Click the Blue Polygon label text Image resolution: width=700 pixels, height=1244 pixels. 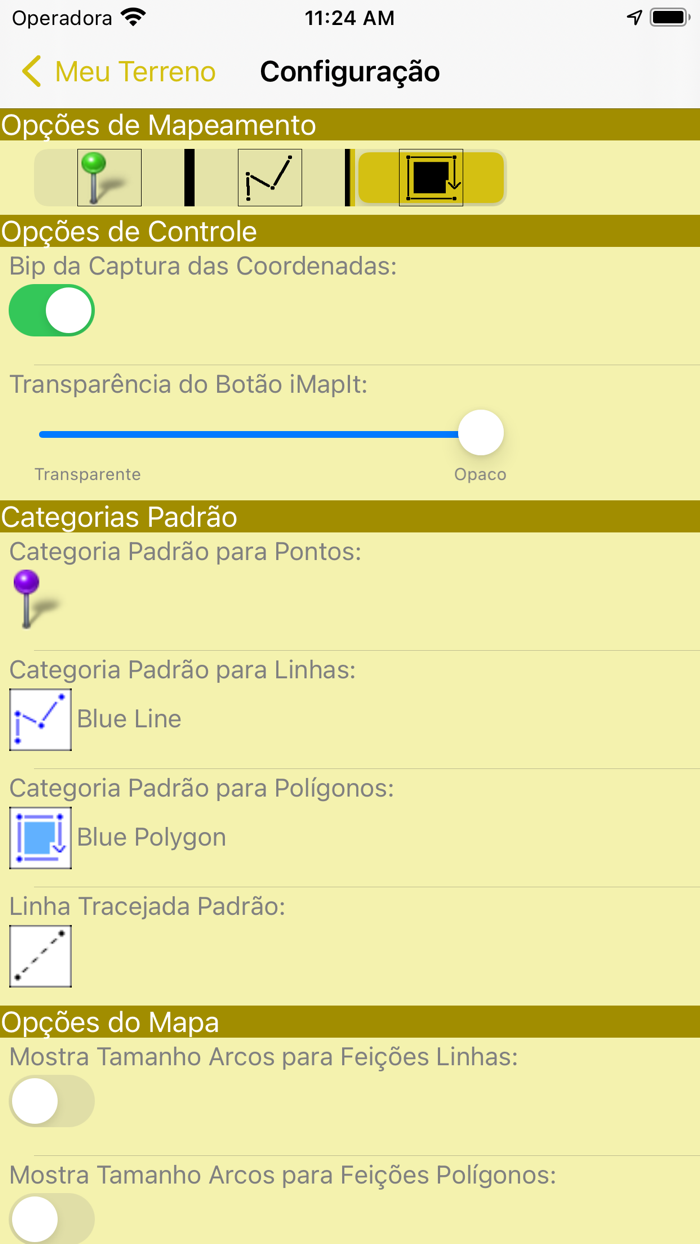[152, 837]
